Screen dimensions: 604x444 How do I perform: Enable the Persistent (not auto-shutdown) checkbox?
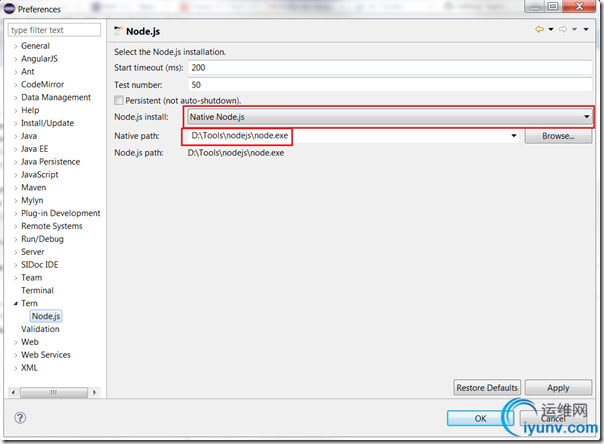click(119, 101)
